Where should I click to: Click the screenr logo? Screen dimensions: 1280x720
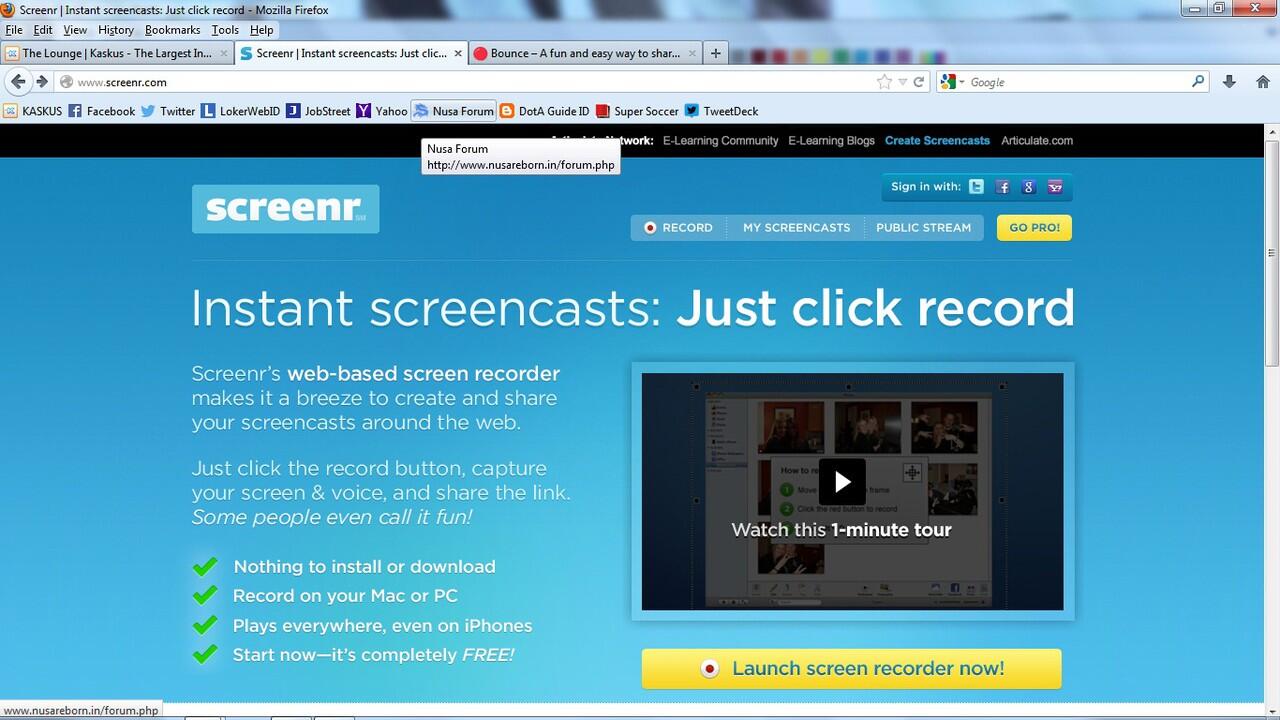tap(285, 208)
